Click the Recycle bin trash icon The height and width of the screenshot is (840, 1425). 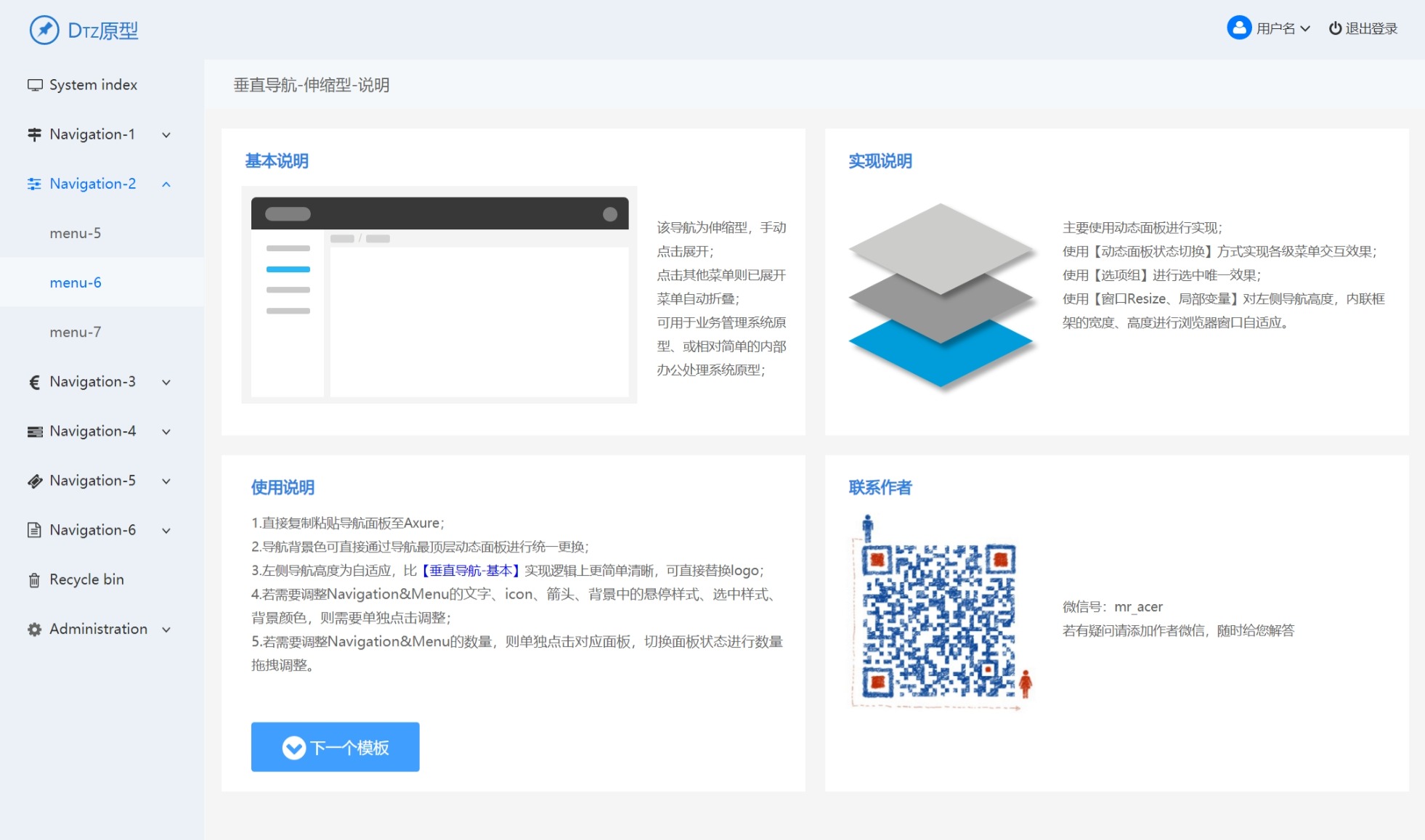coord(34,580)
